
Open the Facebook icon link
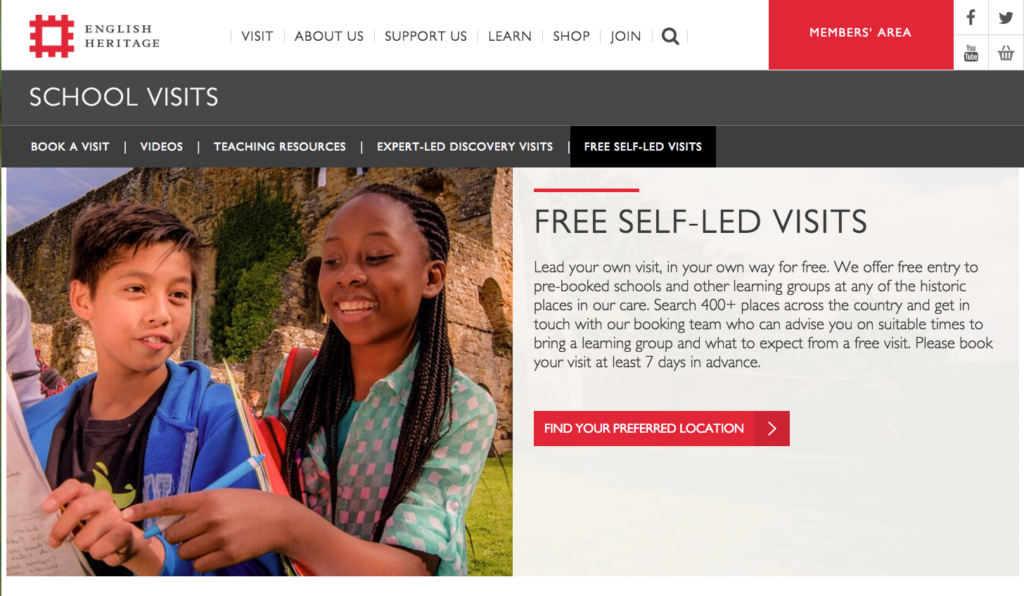[971, 18]
